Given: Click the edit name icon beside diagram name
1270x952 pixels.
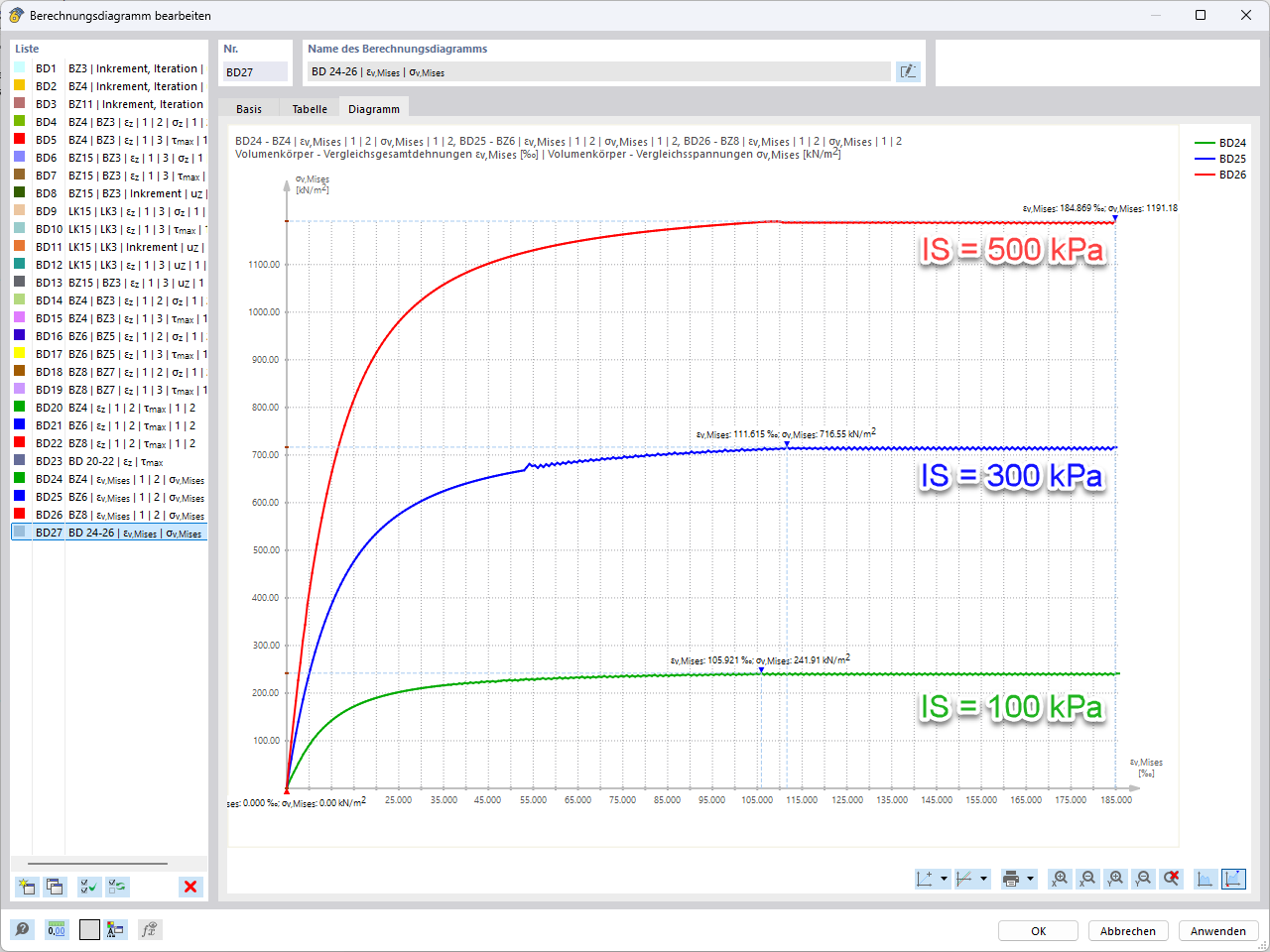Looking at the screenshot, I should pyautogui.click(x=908, y=71).
